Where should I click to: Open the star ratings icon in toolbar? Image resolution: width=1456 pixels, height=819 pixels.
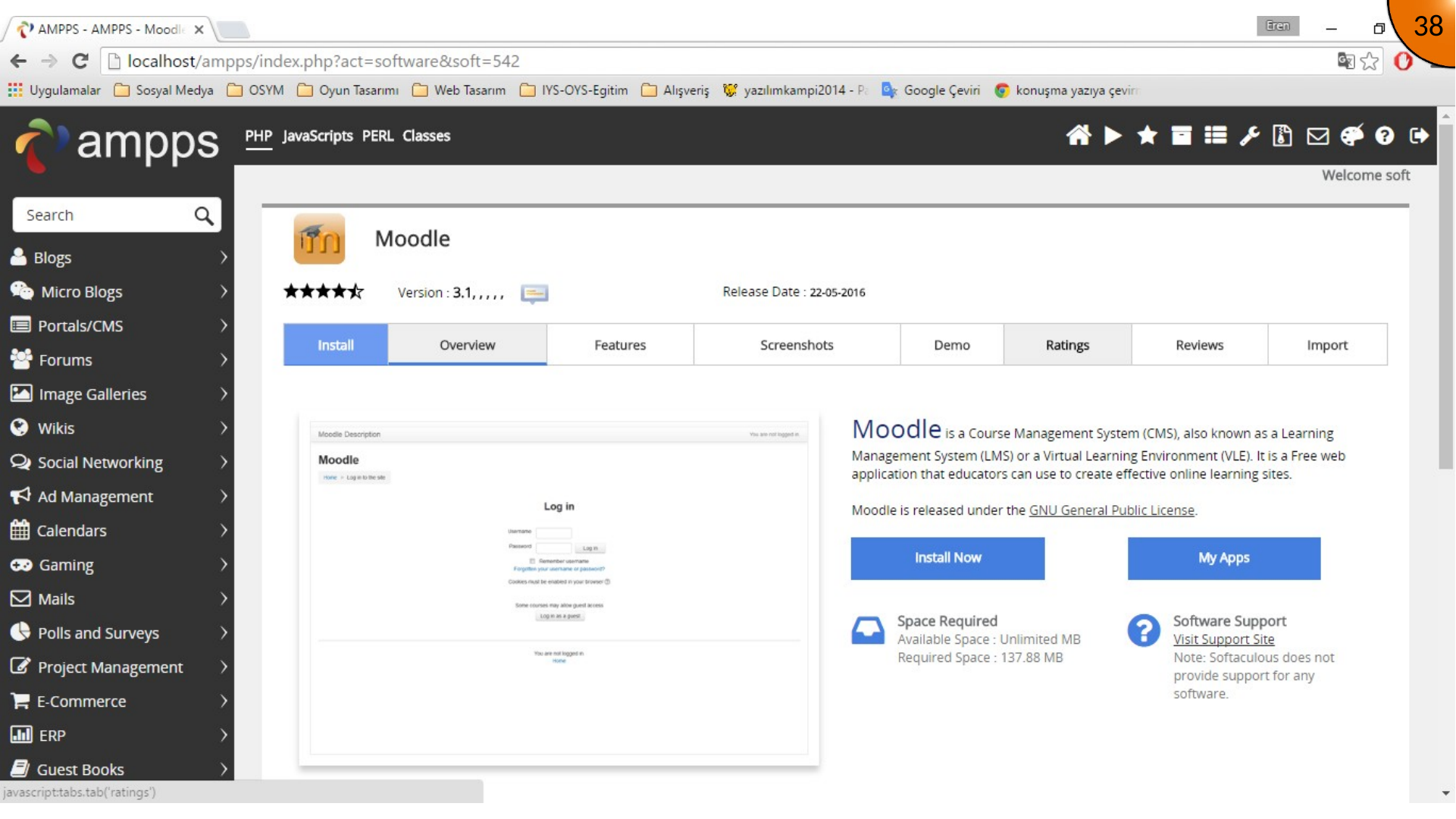point(1147,136)
